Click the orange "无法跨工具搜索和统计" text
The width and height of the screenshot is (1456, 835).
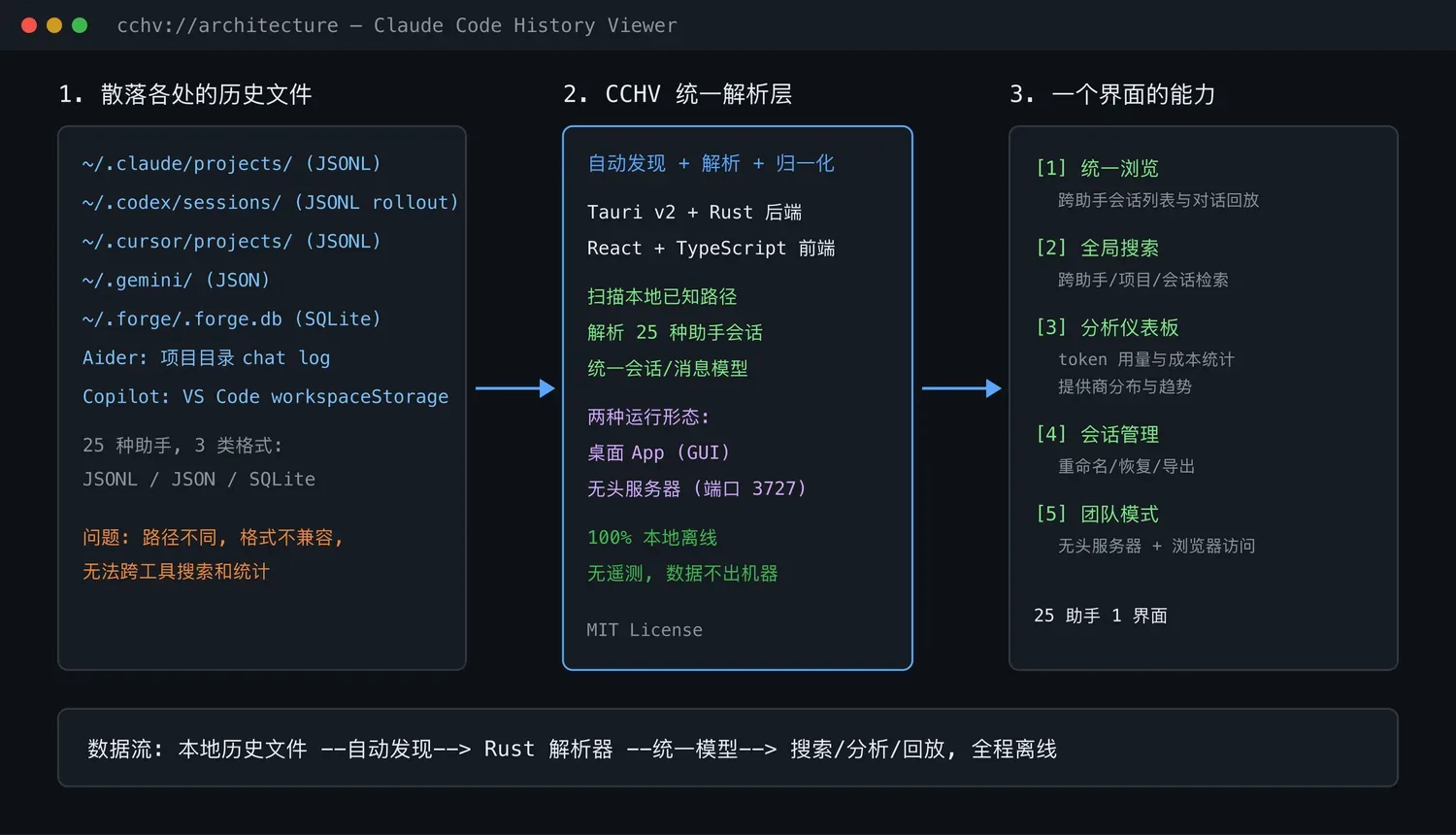click(176, 571)
